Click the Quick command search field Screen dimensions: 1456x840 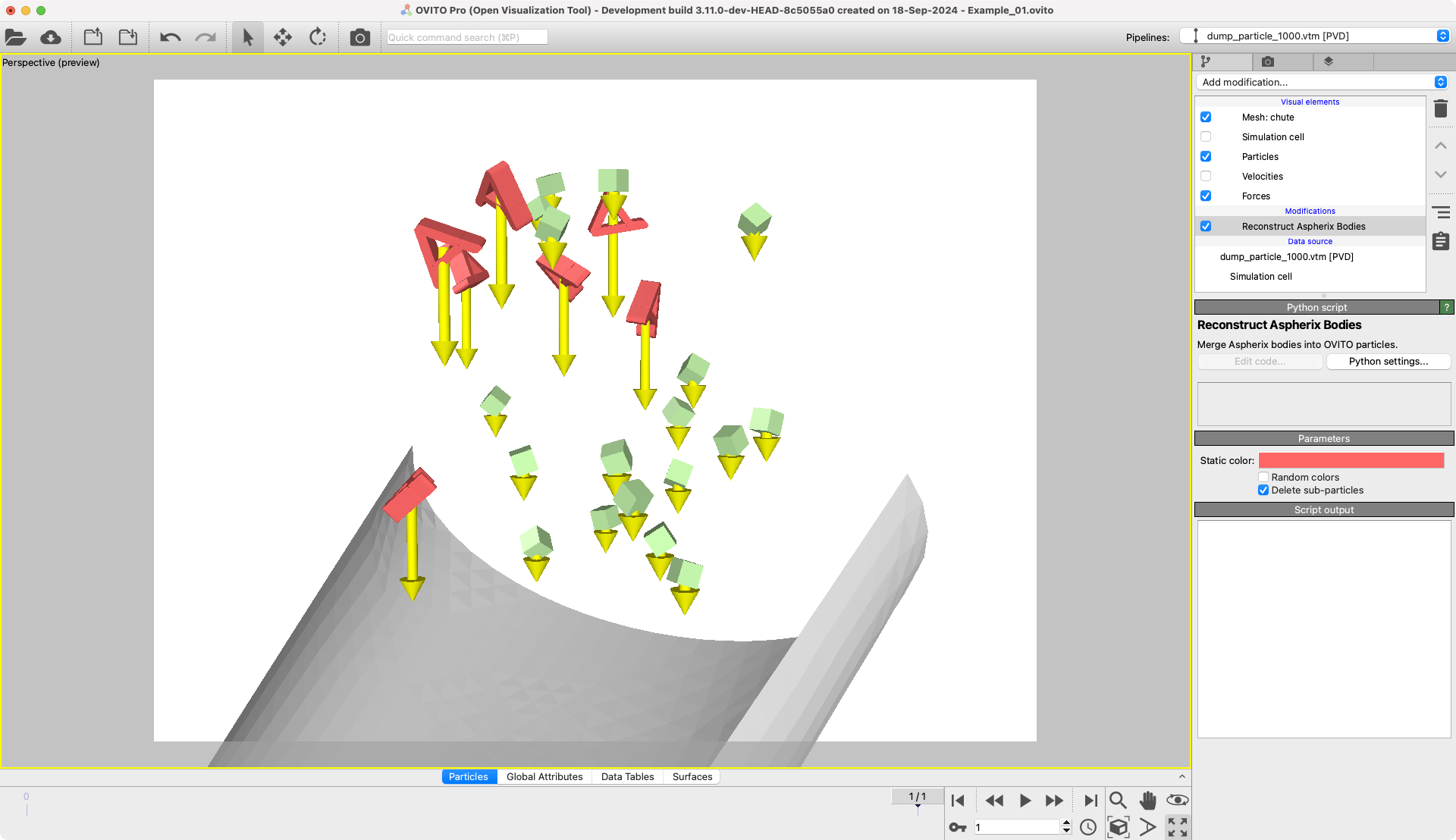pos(466,37)
